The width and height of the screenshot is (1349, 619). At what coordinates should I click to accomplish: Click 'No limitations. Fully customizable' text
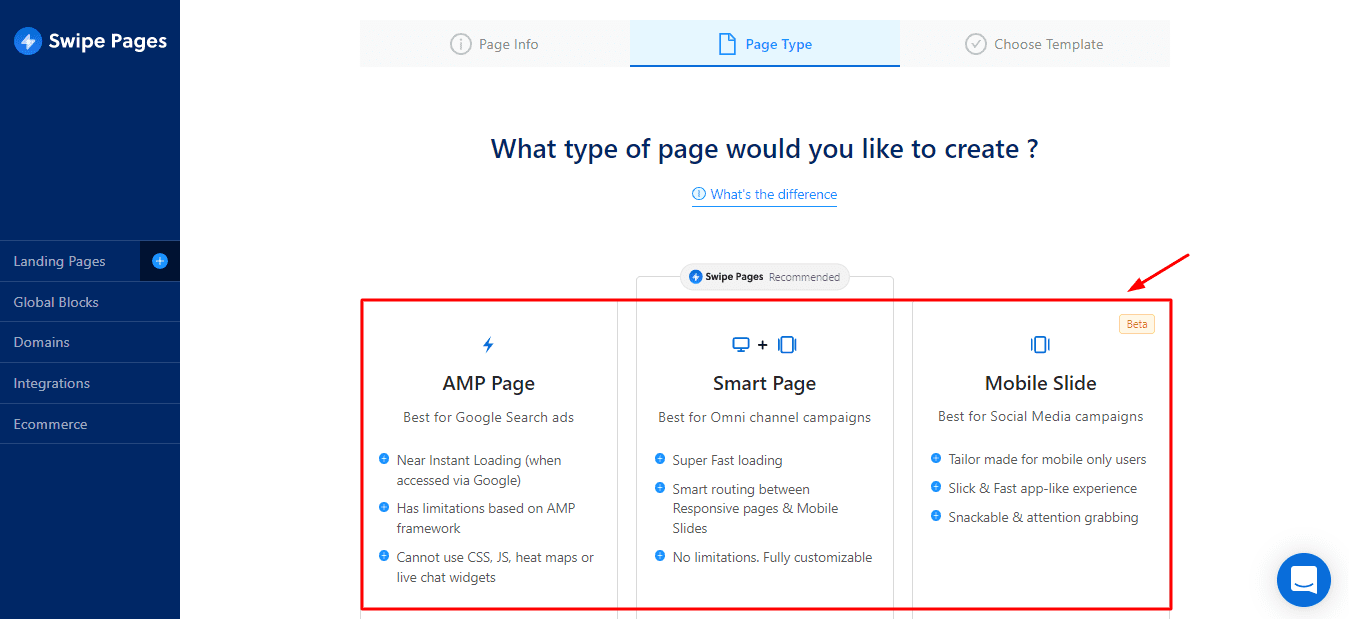pos(772,557)
